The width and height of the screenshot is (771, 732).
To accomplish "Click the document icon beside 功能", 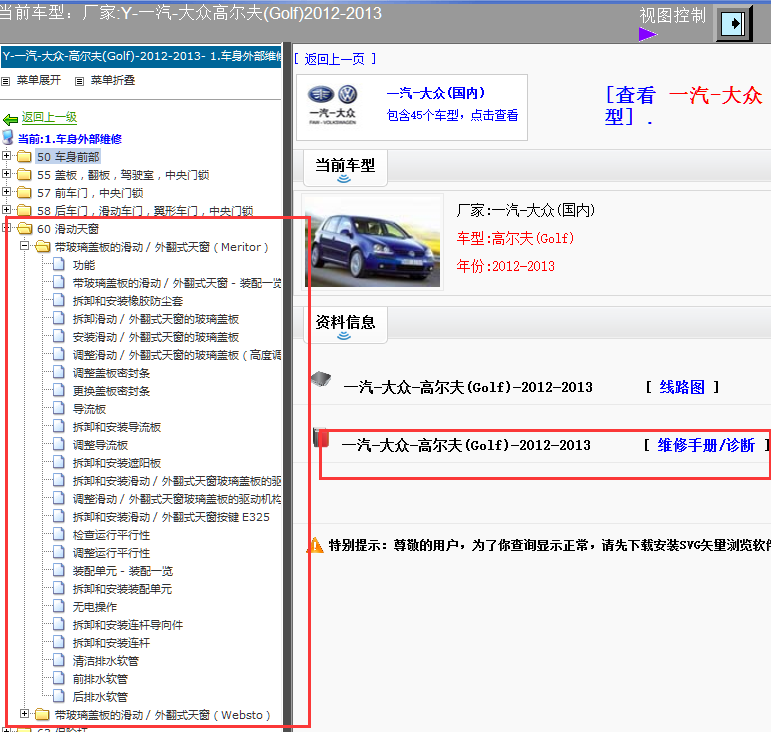I will (x=59, y=264).
